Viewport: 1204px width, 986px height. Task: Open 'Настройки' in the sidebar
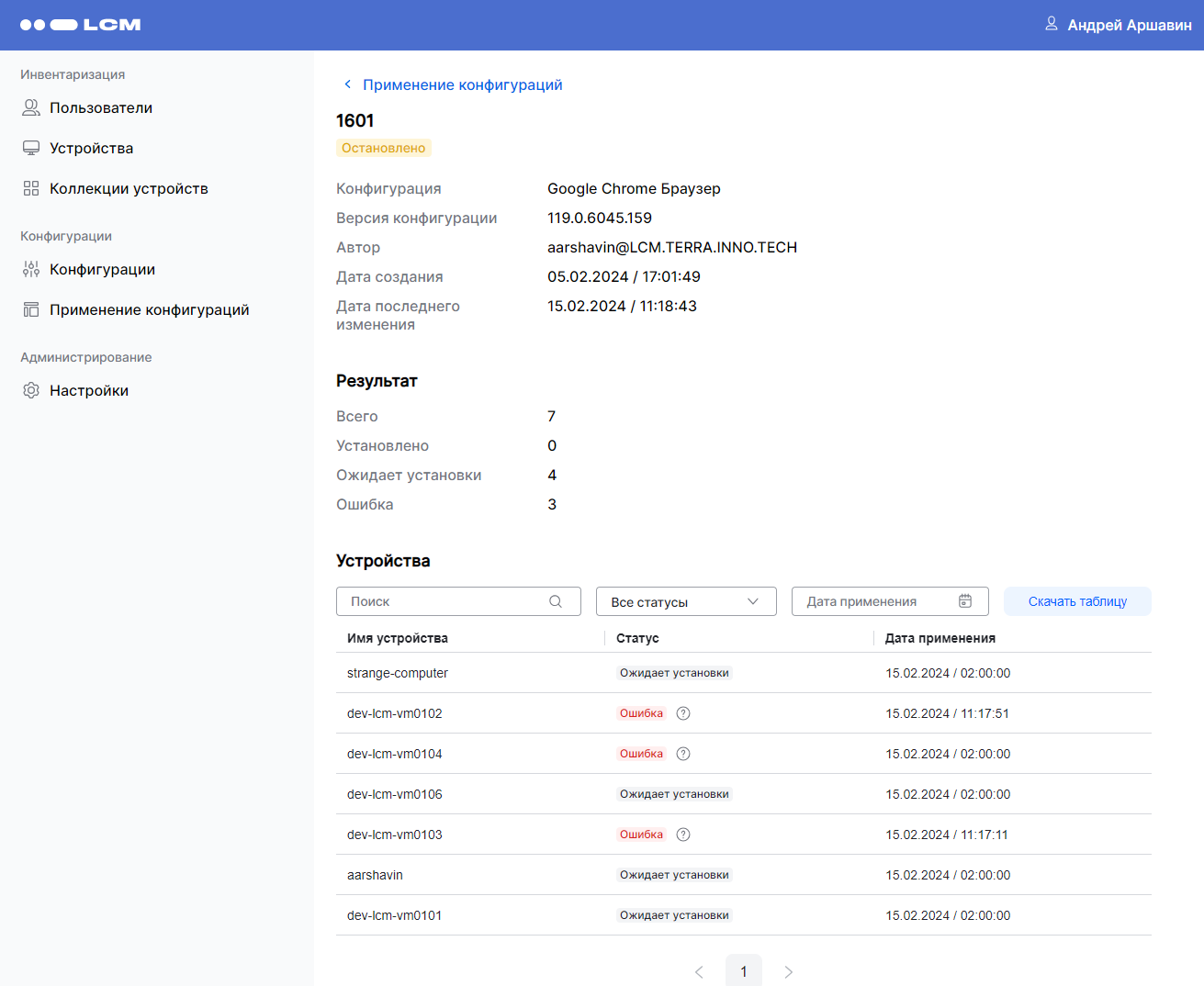pyautogui.click(x=89, y=391)
